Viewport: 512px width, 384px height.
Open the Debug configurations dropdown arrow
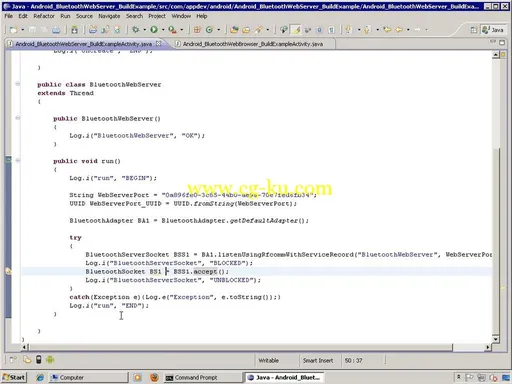click(x=144, y=30)
